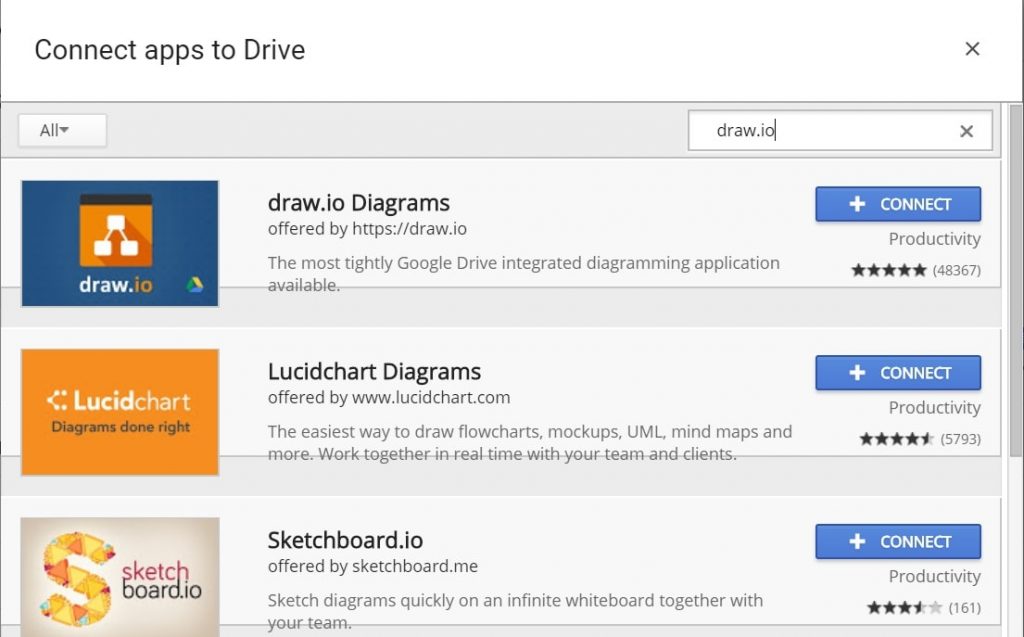Screen dimensions: 1024x637
Task: Click 'offered by www.lucidchart.com' text
Action: click(x=389, y=397)
